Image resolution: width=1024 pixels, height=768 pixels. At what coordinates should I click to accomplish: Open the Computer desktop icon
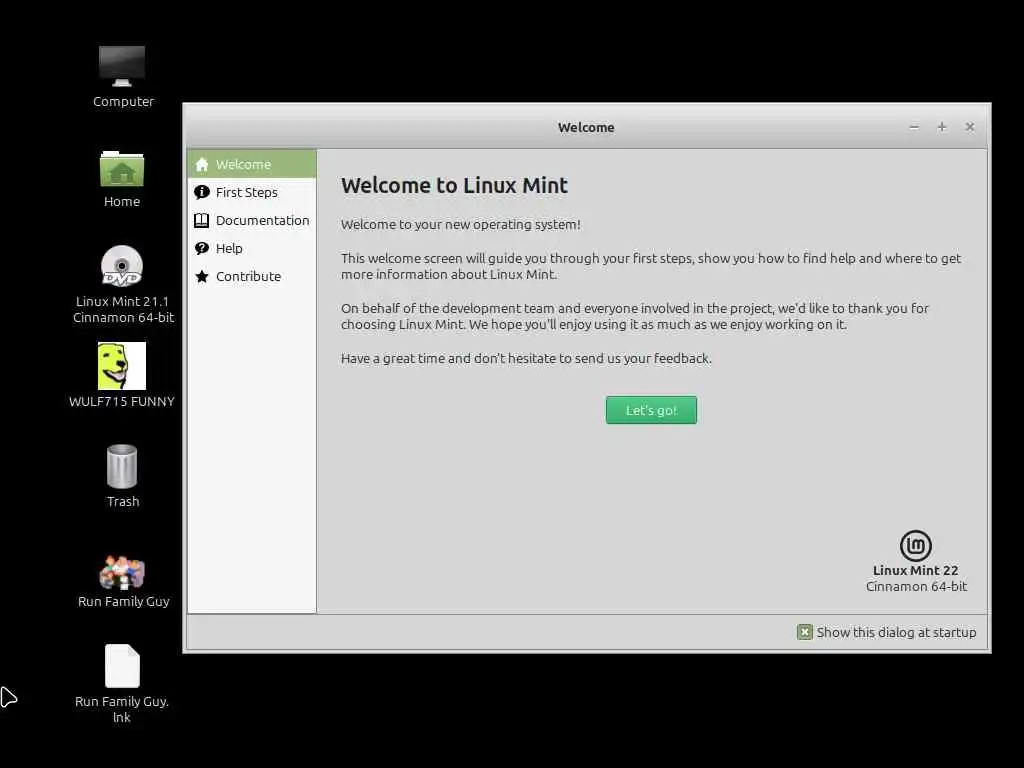[x=122, y=67]
